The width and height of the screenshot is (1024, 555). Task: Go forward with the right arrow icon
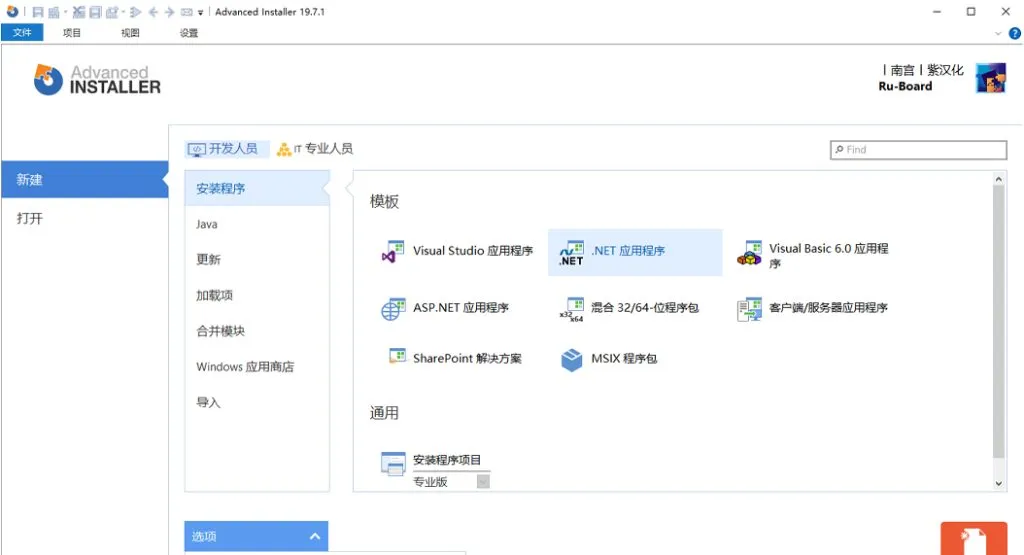170,12
